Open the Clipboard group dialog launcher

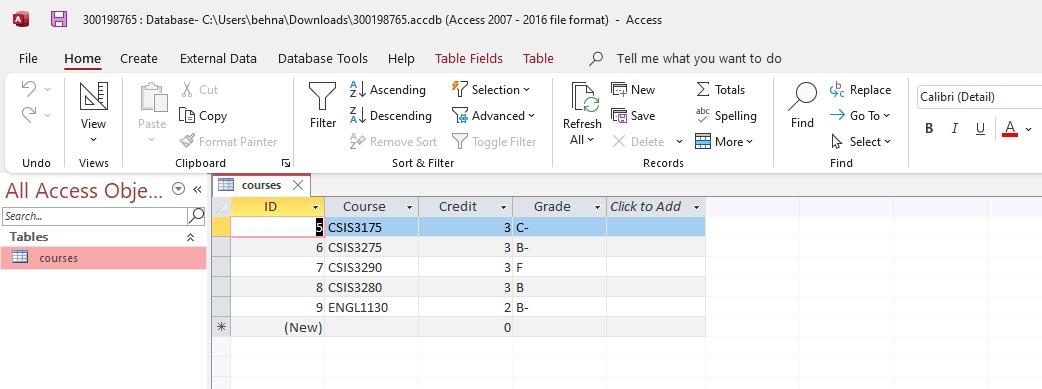286,163
